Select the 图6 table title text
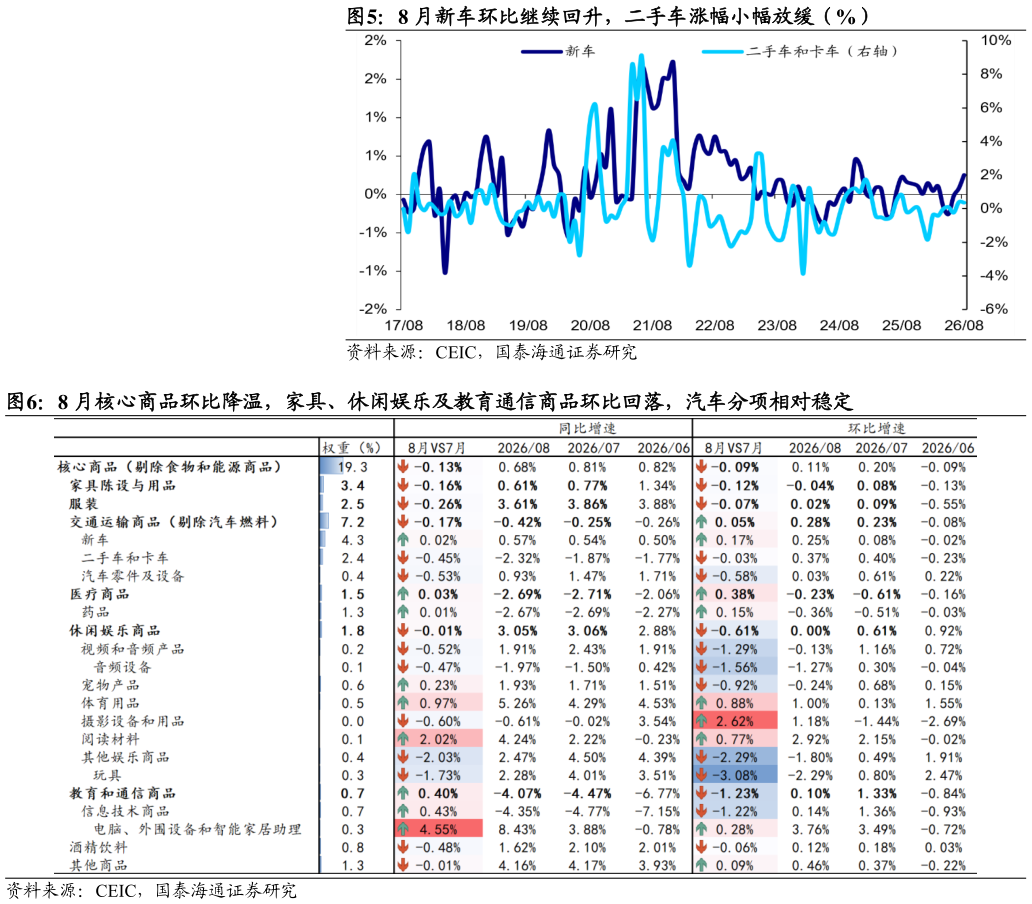Image resolution: width=1032 pixels, height=904 pixels. (429, 401)
